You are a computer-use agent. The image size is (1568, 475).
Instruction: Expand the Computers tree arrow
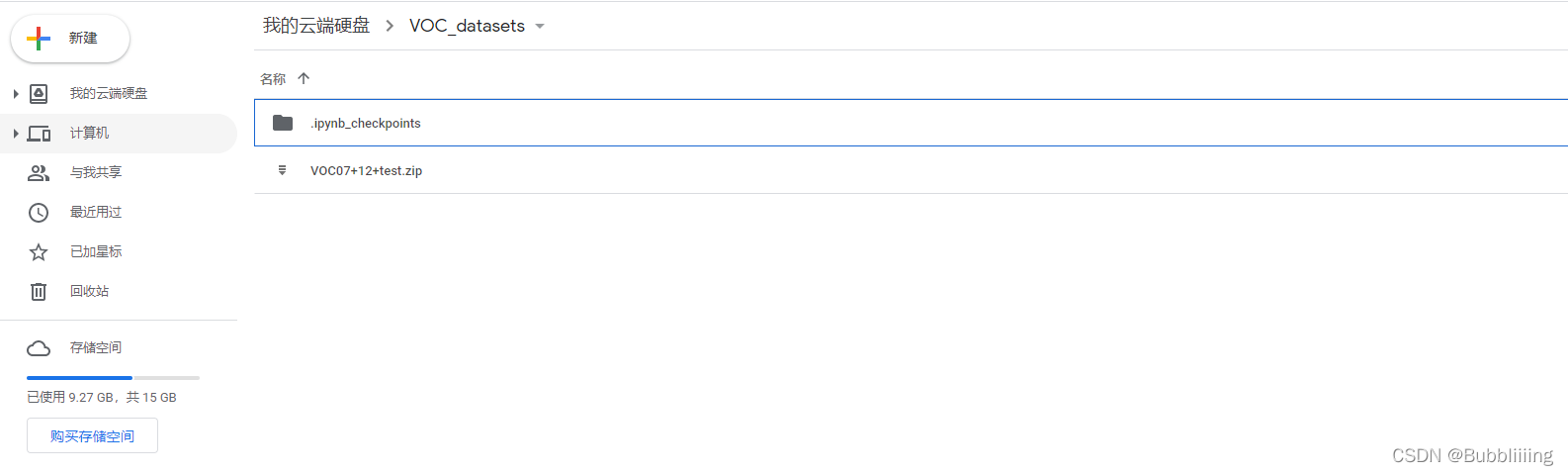16,134
